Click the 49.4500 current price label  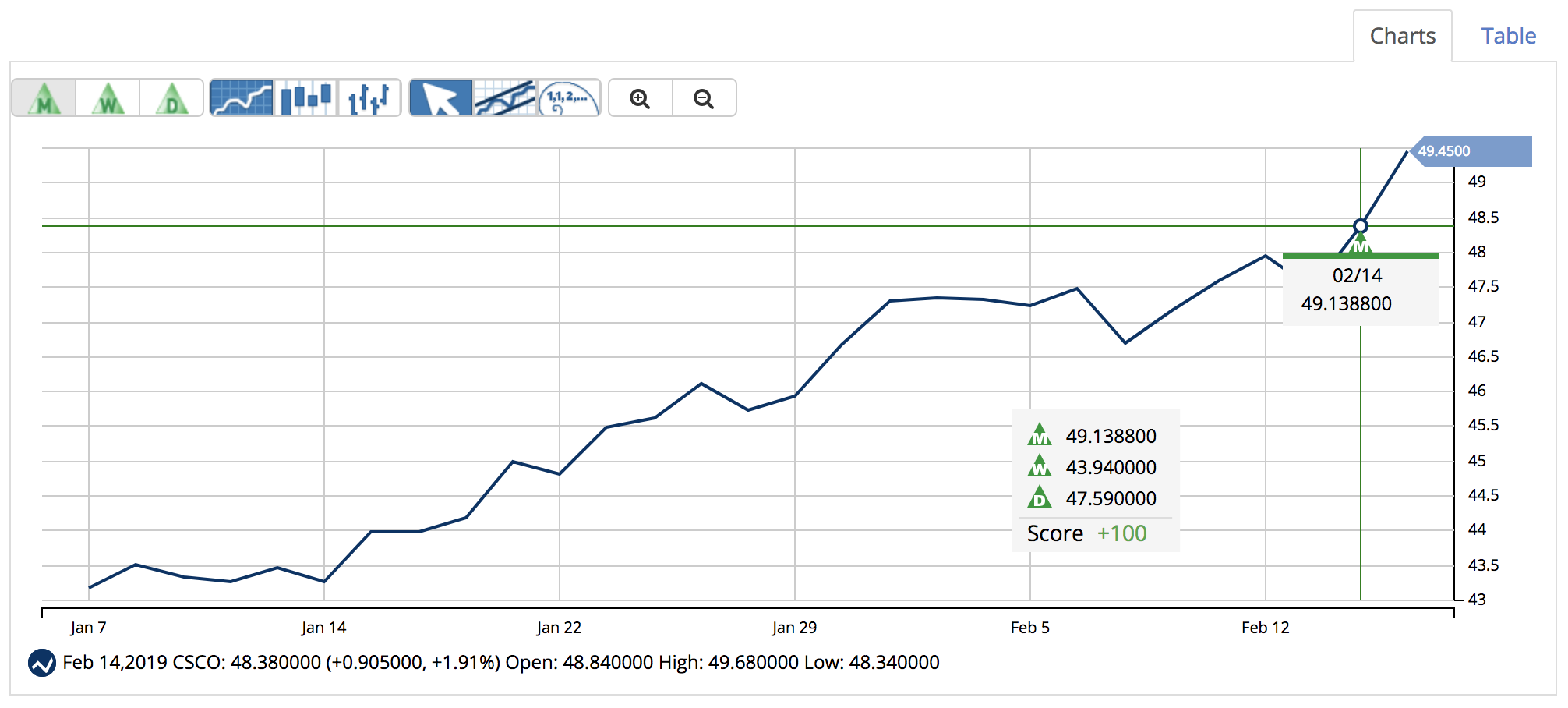point(1471,151)
